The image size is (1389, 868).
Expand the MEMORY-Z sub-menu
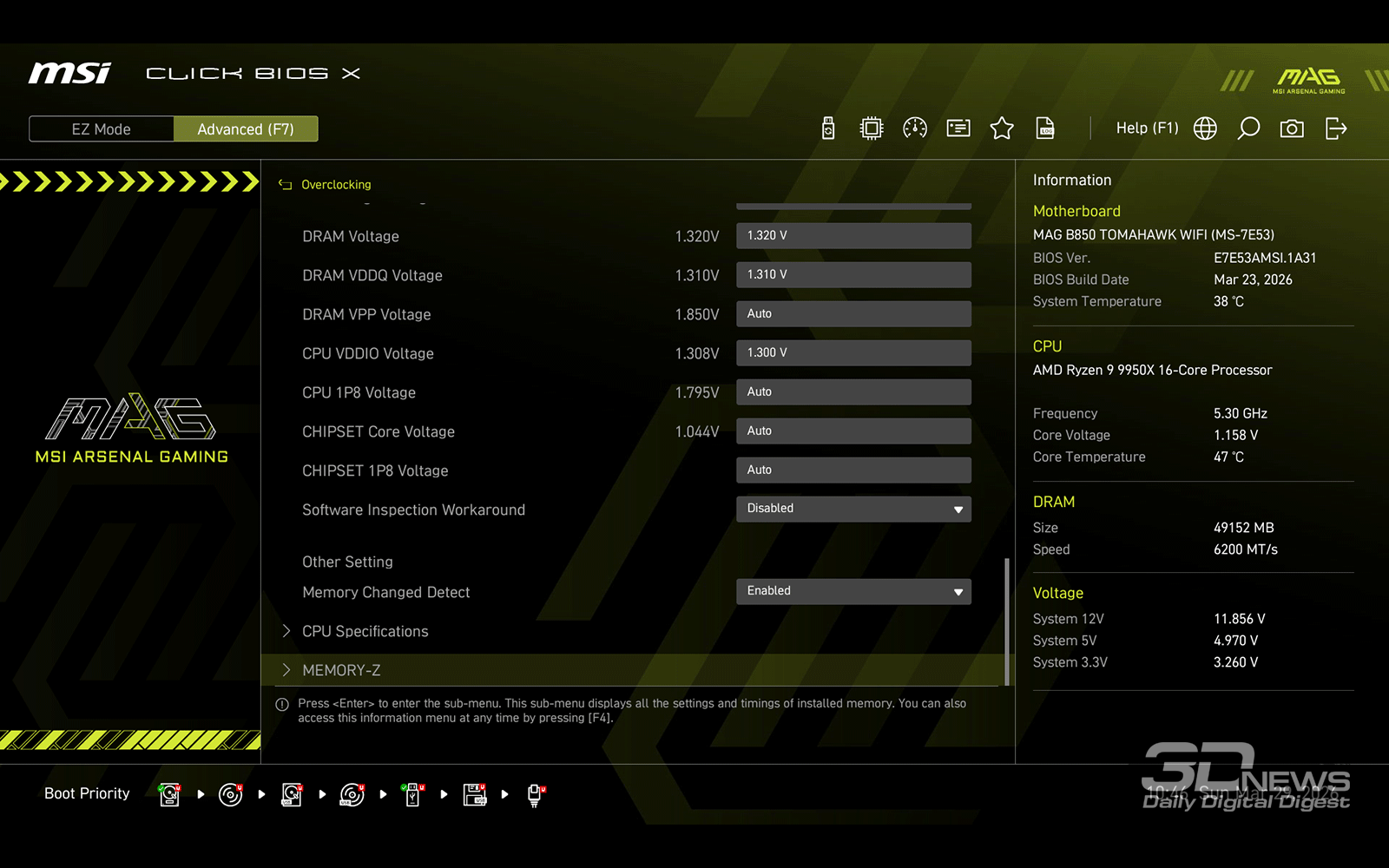pos(341,670)
